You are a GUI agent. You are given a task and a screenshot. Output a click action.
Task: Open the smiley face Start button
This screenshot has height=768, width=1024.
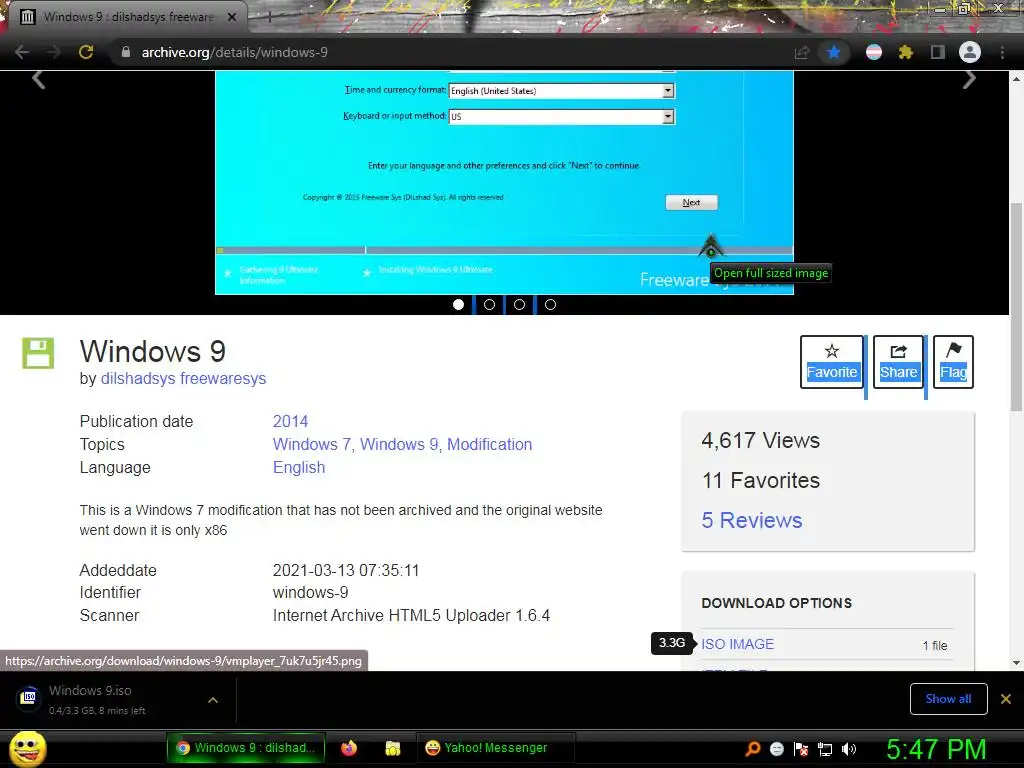pos(28,748)
